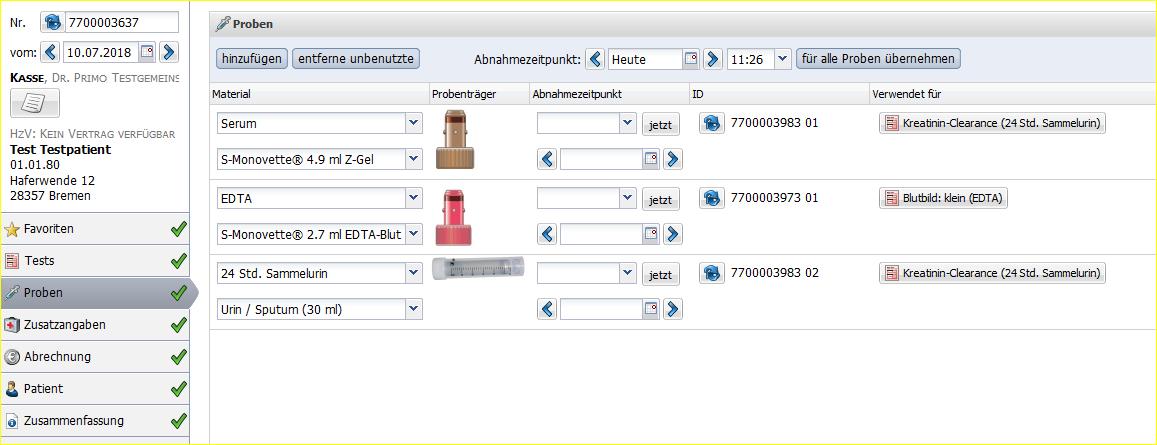1157x445 pixels.
Task: Click the Verwendet für column header
Action: (1012, 94)
